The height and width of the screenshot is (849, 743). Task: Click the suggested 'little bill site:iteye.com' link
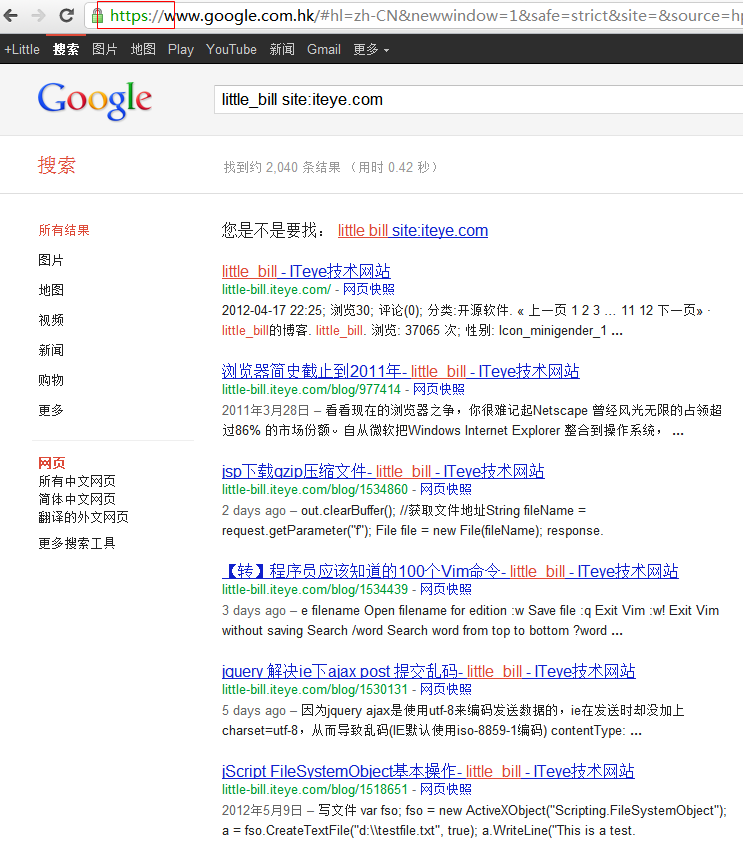tap(413, 230)
